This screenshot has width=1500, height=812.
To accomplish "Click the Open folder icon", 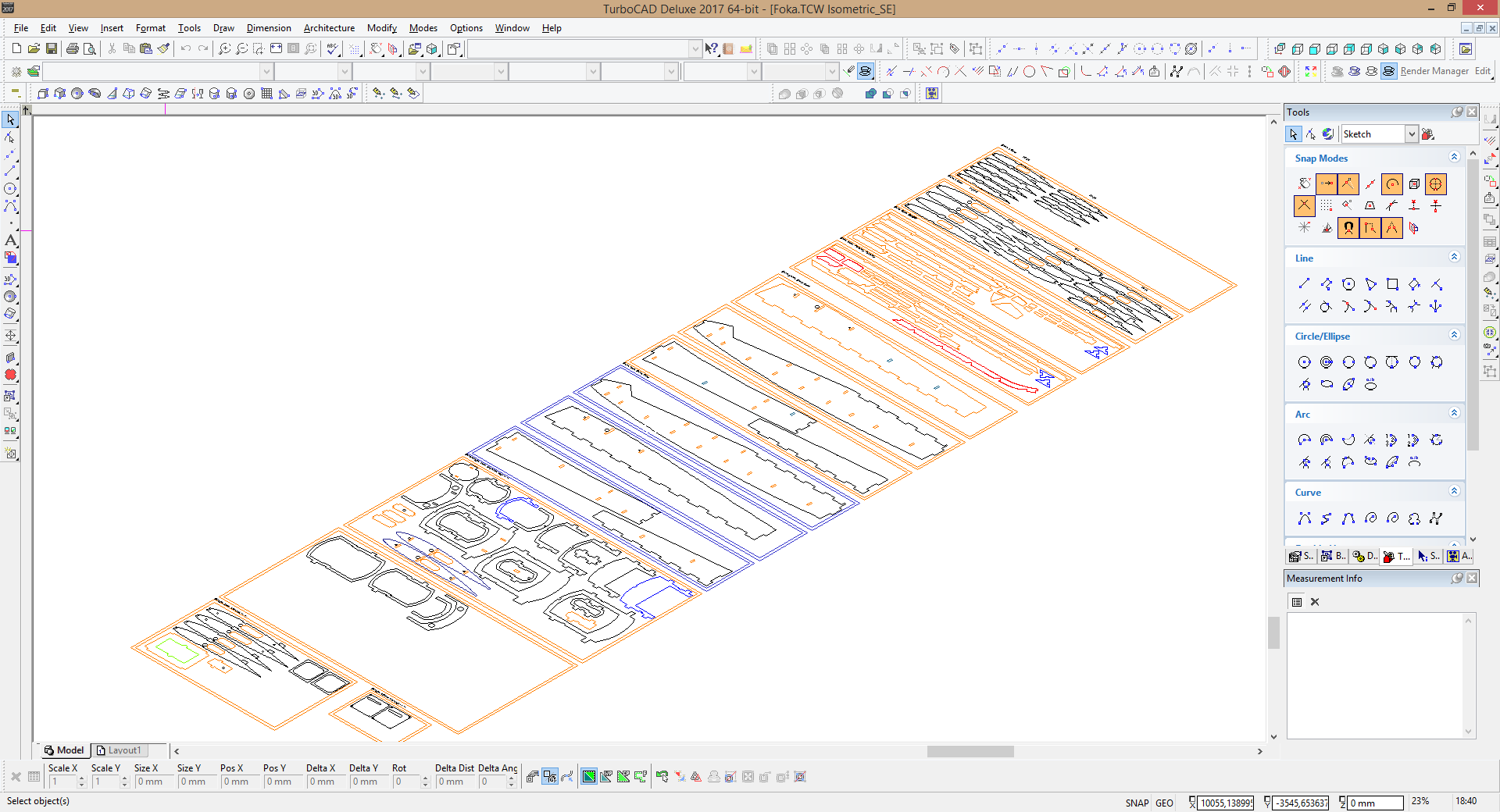I will click(34, 48).
